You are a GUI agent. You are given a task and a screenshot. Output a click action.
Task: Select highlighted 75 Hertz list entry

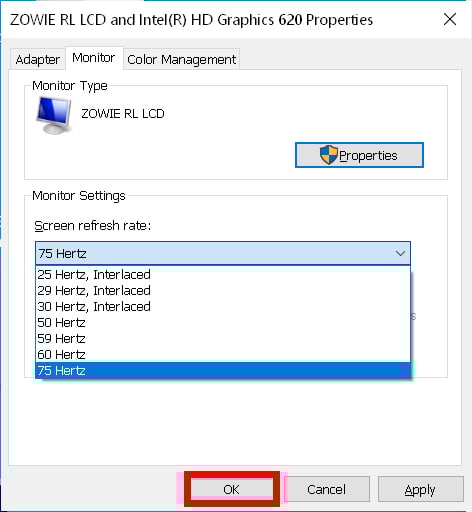click(223, 371)
